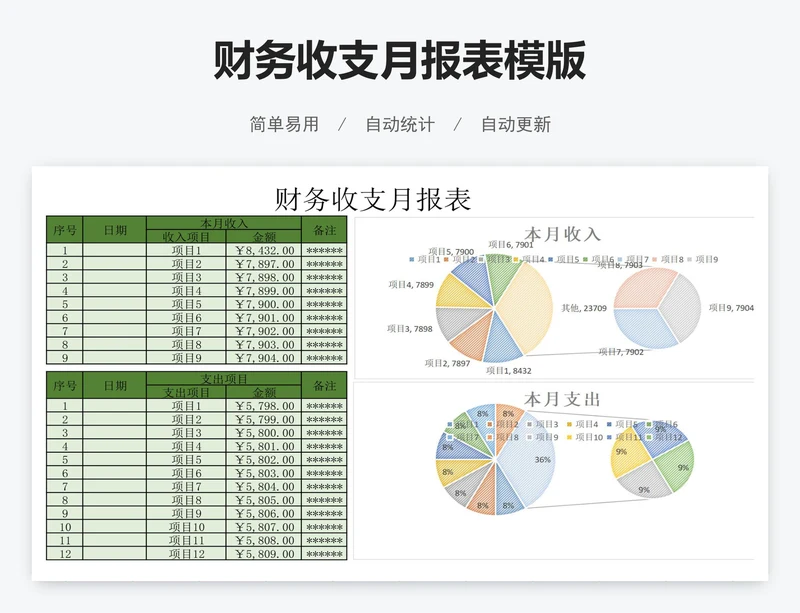
Task: Click the ¥5,809.00 expense amount cell
Action: click(264, 554)
